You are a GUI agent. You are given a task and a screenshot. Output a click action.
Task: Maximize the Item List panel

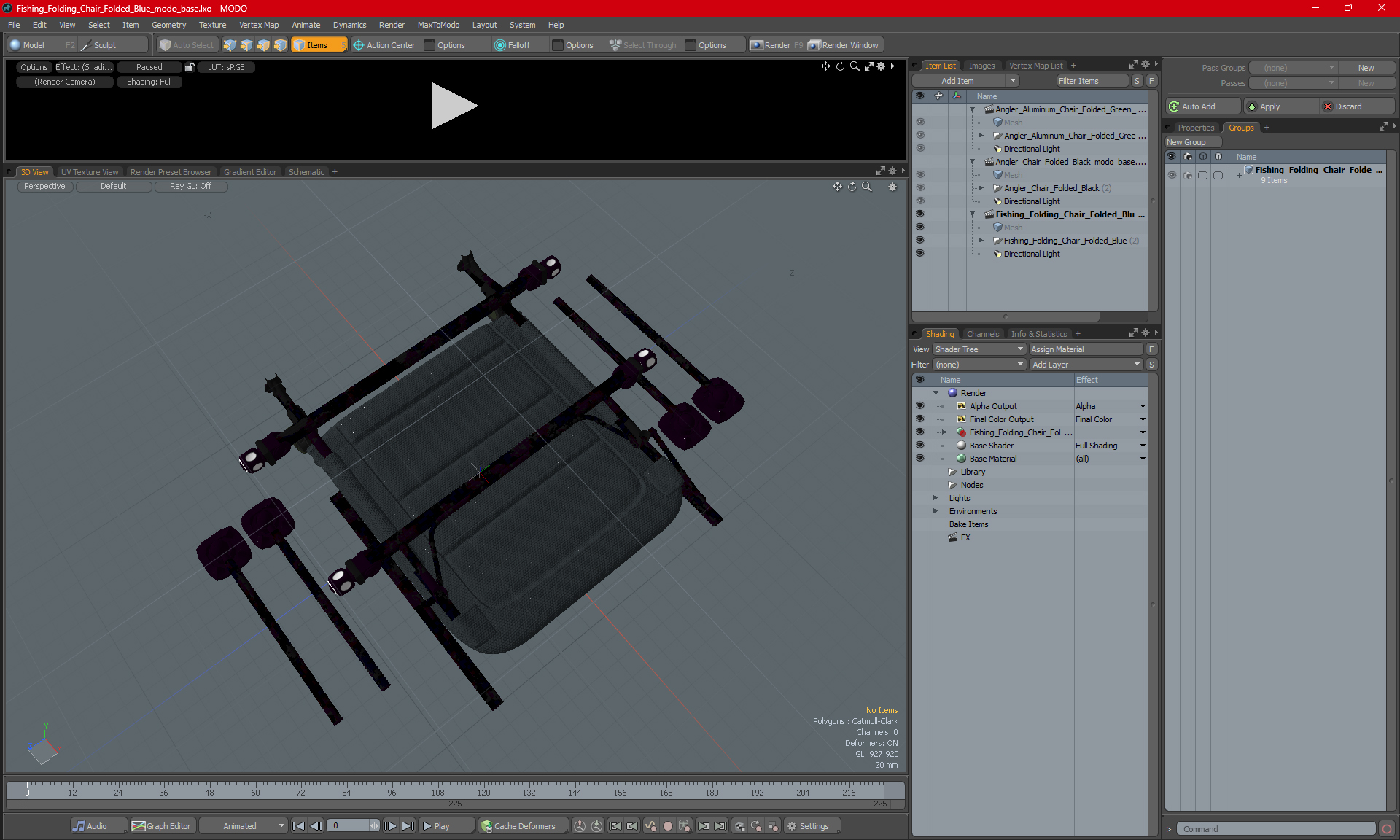click(1134, 65)
